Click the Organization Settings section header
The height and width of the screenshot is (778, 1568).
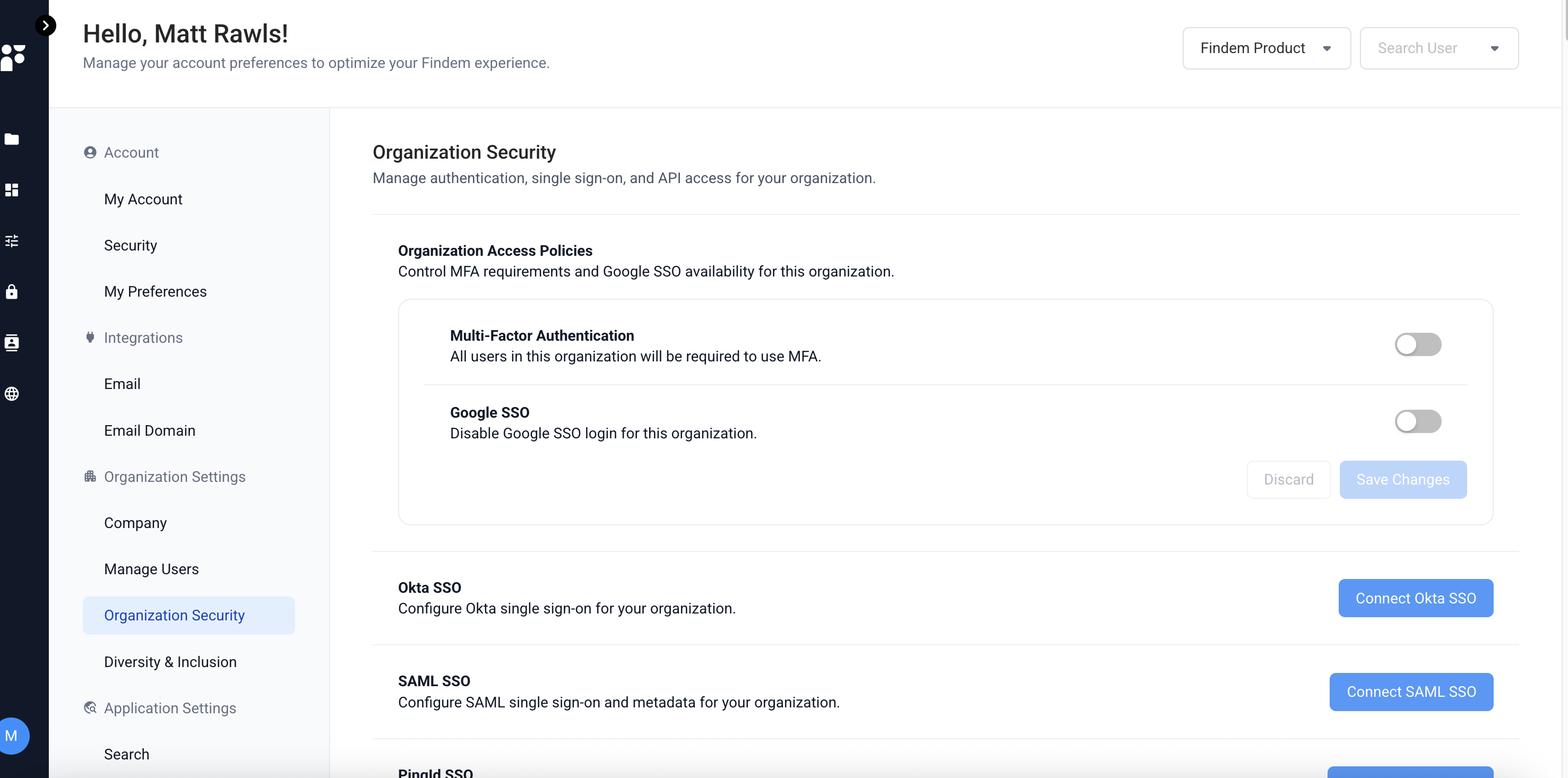175,476
